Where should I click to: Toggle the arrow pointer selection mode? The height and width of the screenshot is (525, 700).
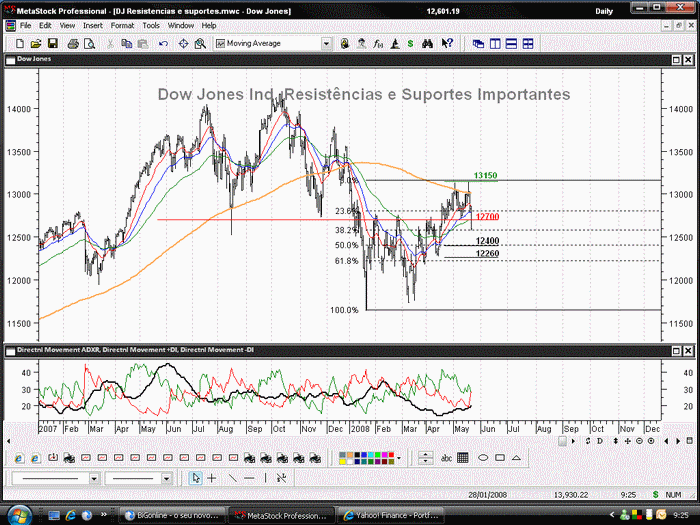point(196,478)
